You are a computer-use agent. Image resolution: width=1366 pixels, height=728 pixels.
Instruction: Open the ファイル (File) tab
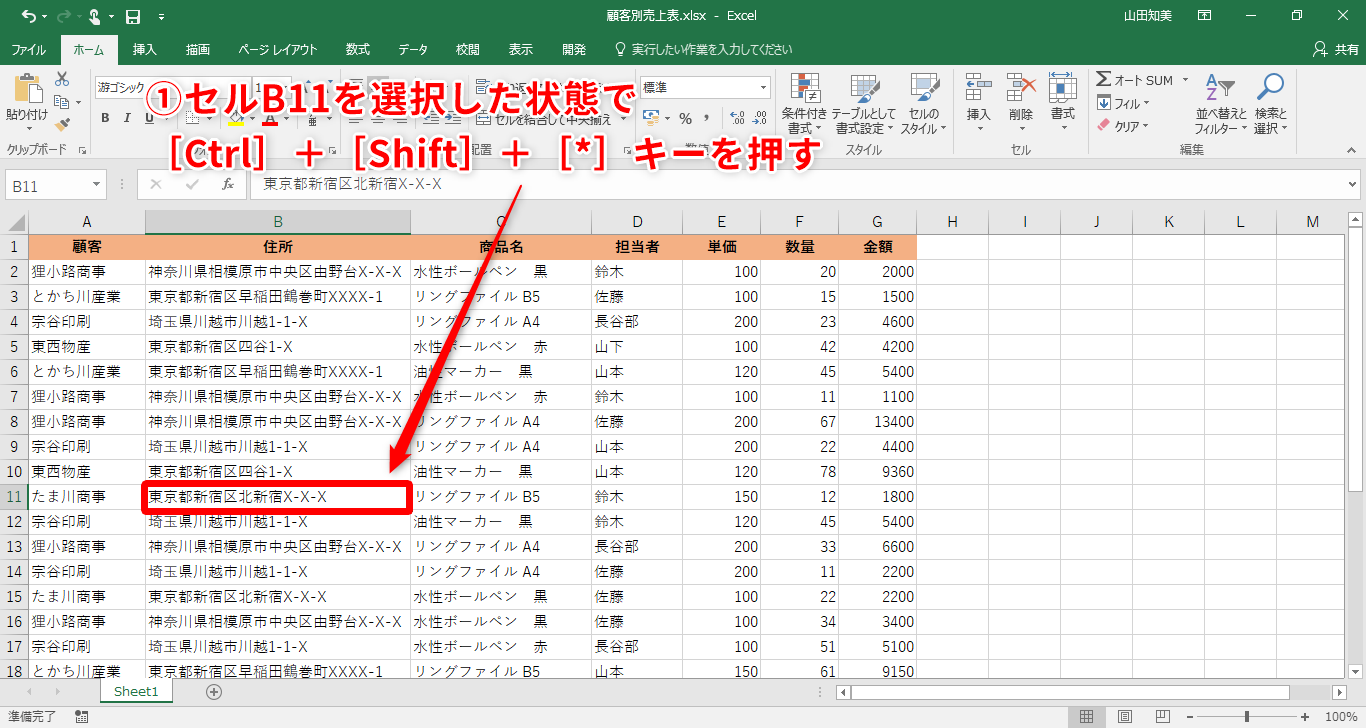(x=29, y=49)
